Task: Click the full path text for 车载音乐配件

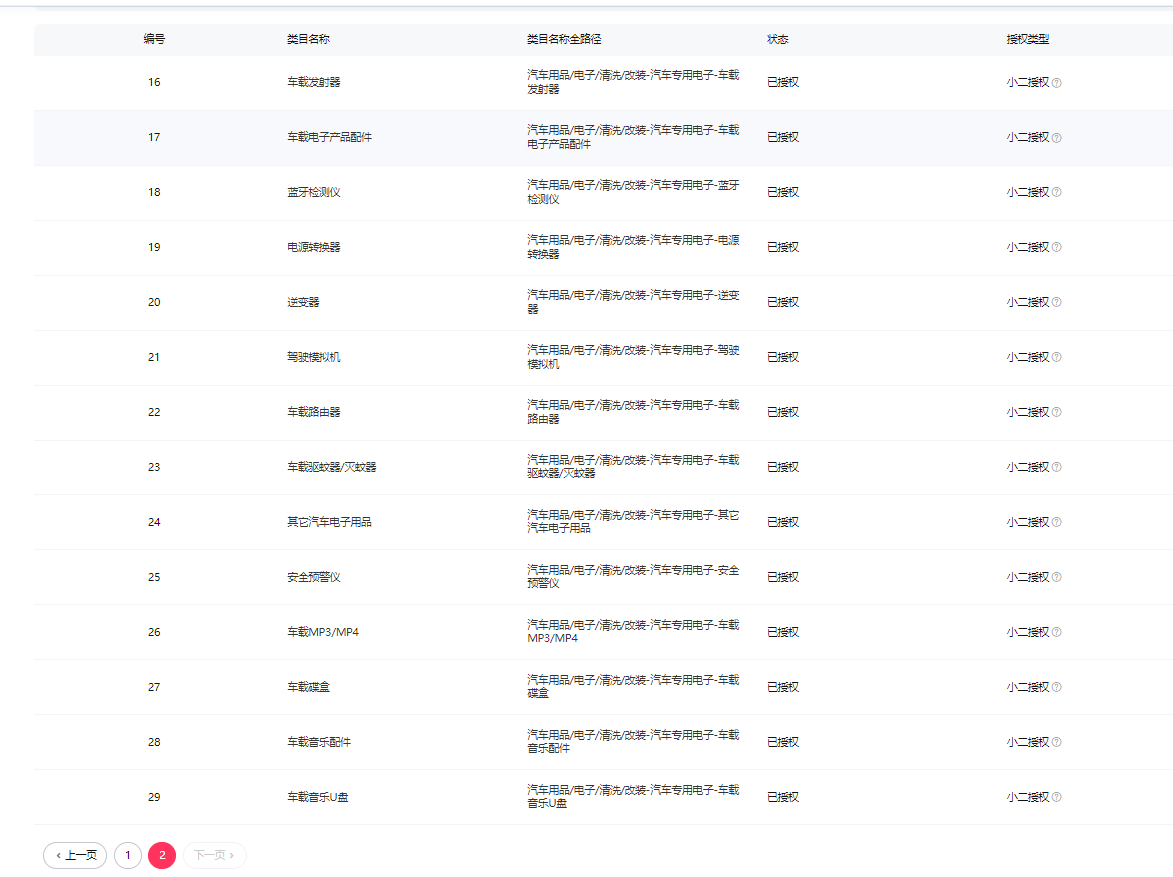Action: coord(633,742)
